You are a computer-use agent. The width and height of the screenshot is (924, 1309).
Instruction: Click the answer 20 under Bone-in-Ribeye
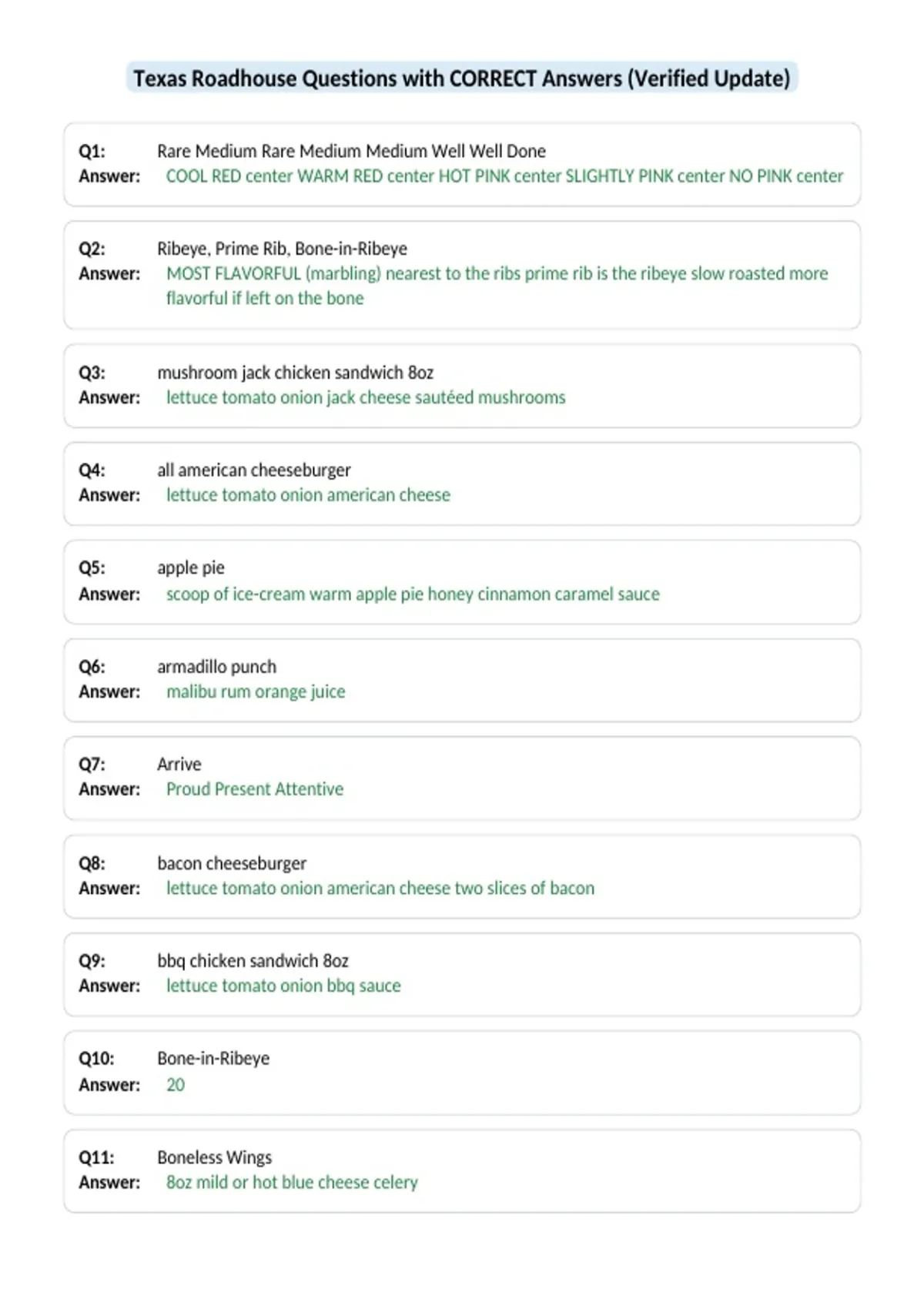coord(176,1085)
